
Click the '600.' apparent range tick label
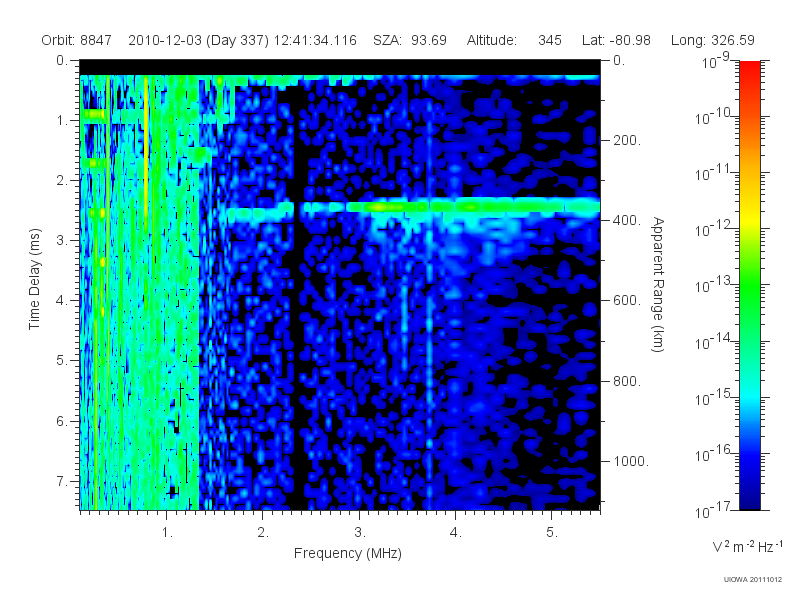pos(627,301)
